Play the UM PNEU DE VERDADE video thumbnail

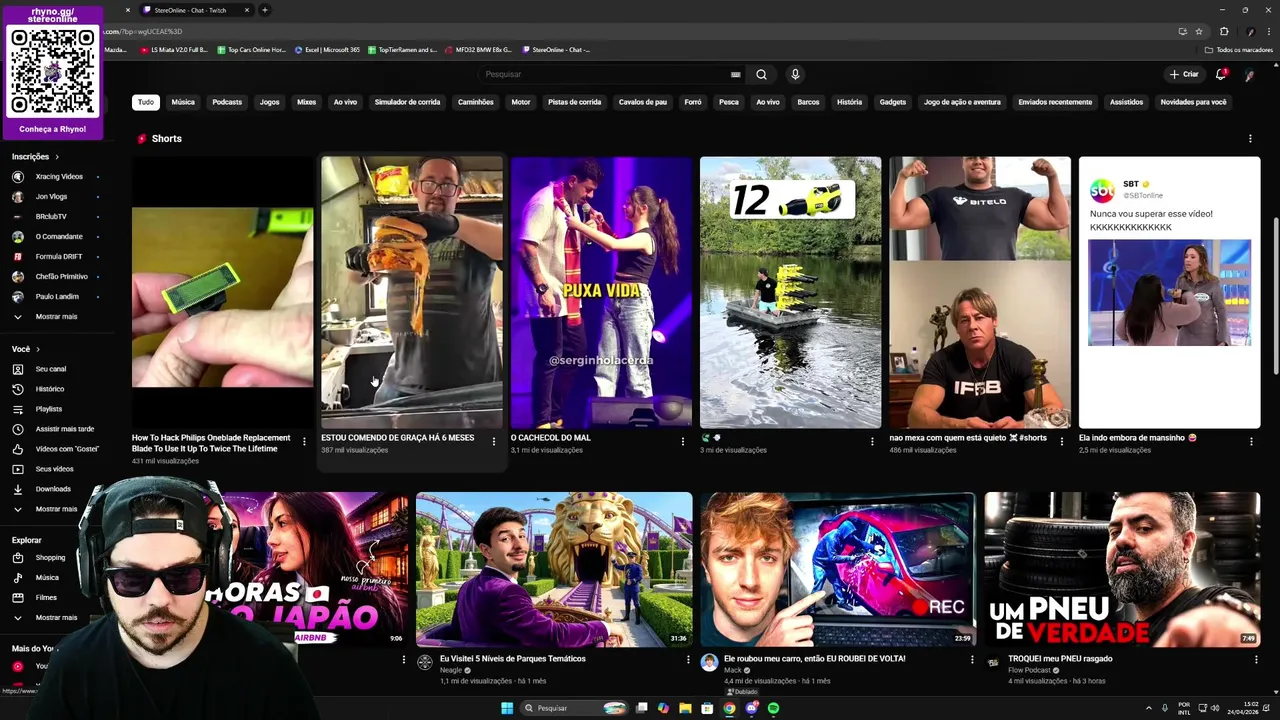pyautogui.click(x=1122, y=569)
